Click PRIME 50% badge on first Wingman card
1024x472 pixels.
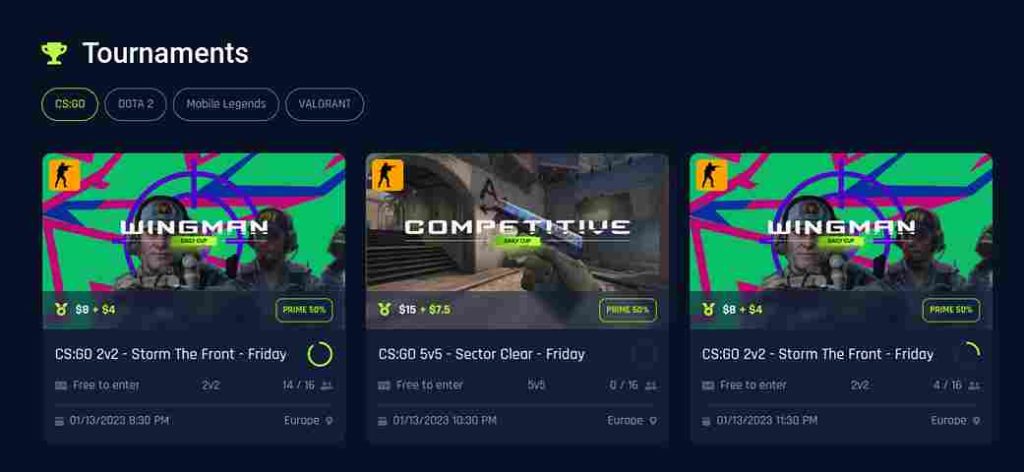point(304,310)
